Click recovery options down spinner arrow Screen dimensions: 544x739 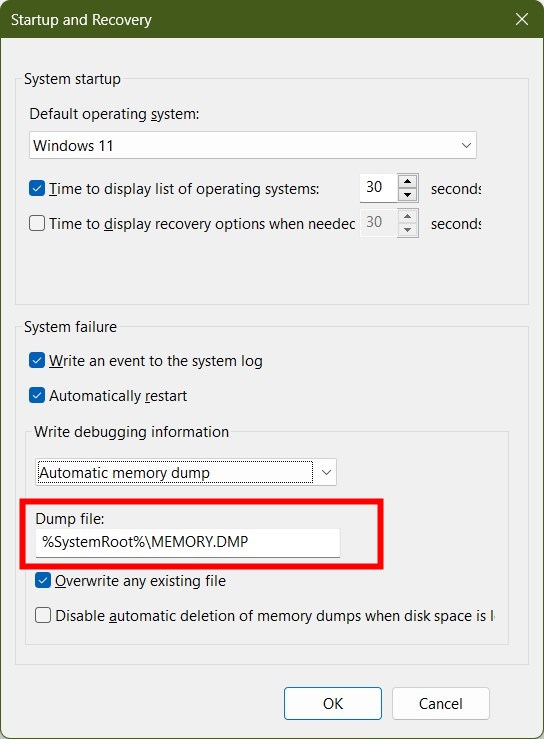tap(408, 230)
